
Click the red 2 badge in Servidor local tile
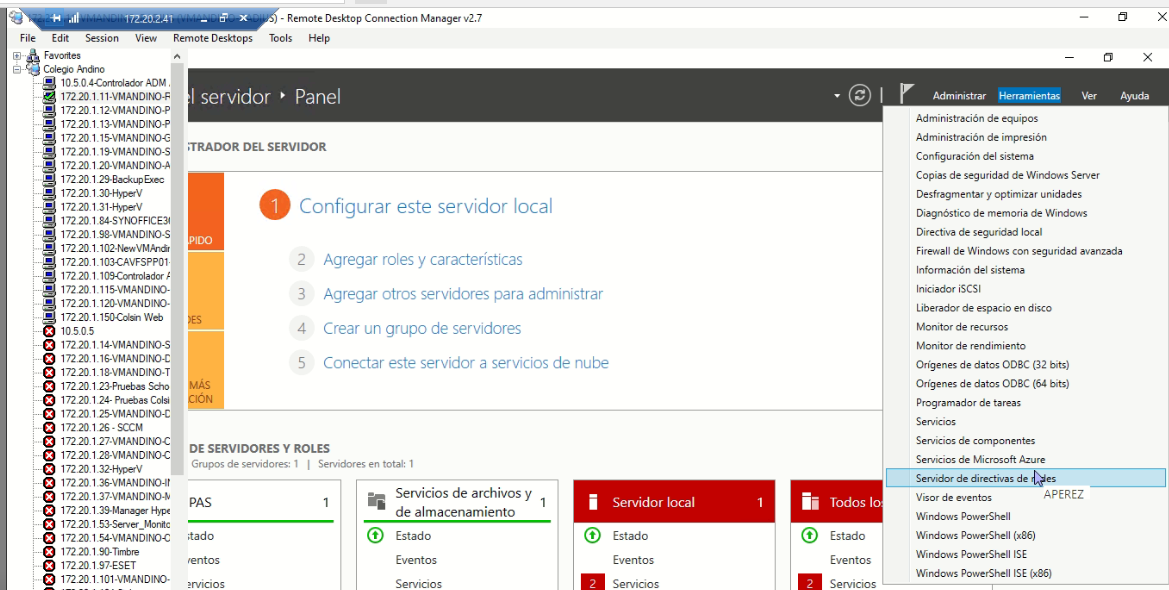click(x=592, y=583)
